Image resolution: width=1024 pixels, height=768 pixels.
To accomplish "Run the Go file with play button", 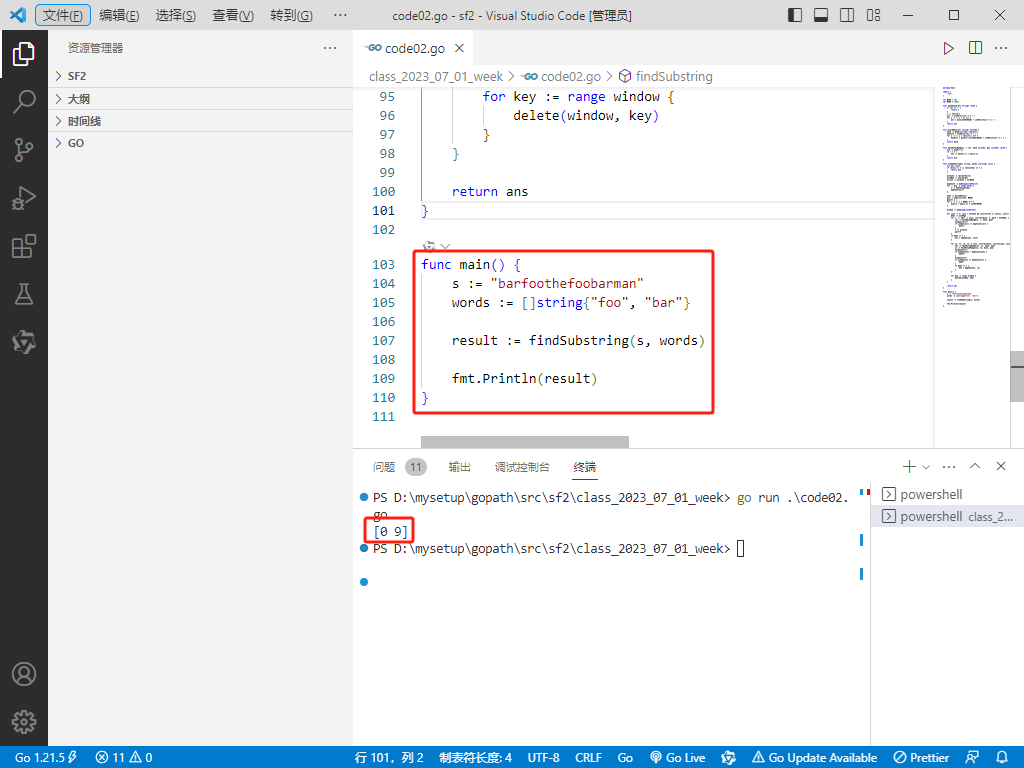I will [x=948, y=48].
